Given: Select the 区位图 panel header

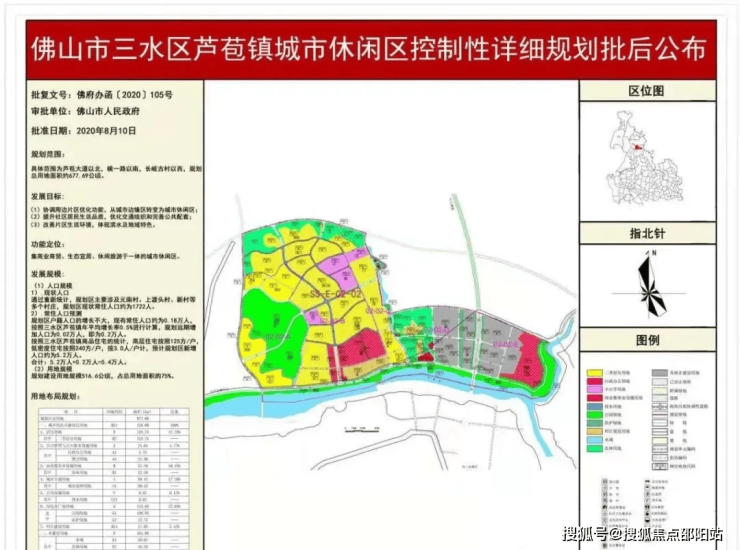Looking at the screenshot, I should (645, 91).
